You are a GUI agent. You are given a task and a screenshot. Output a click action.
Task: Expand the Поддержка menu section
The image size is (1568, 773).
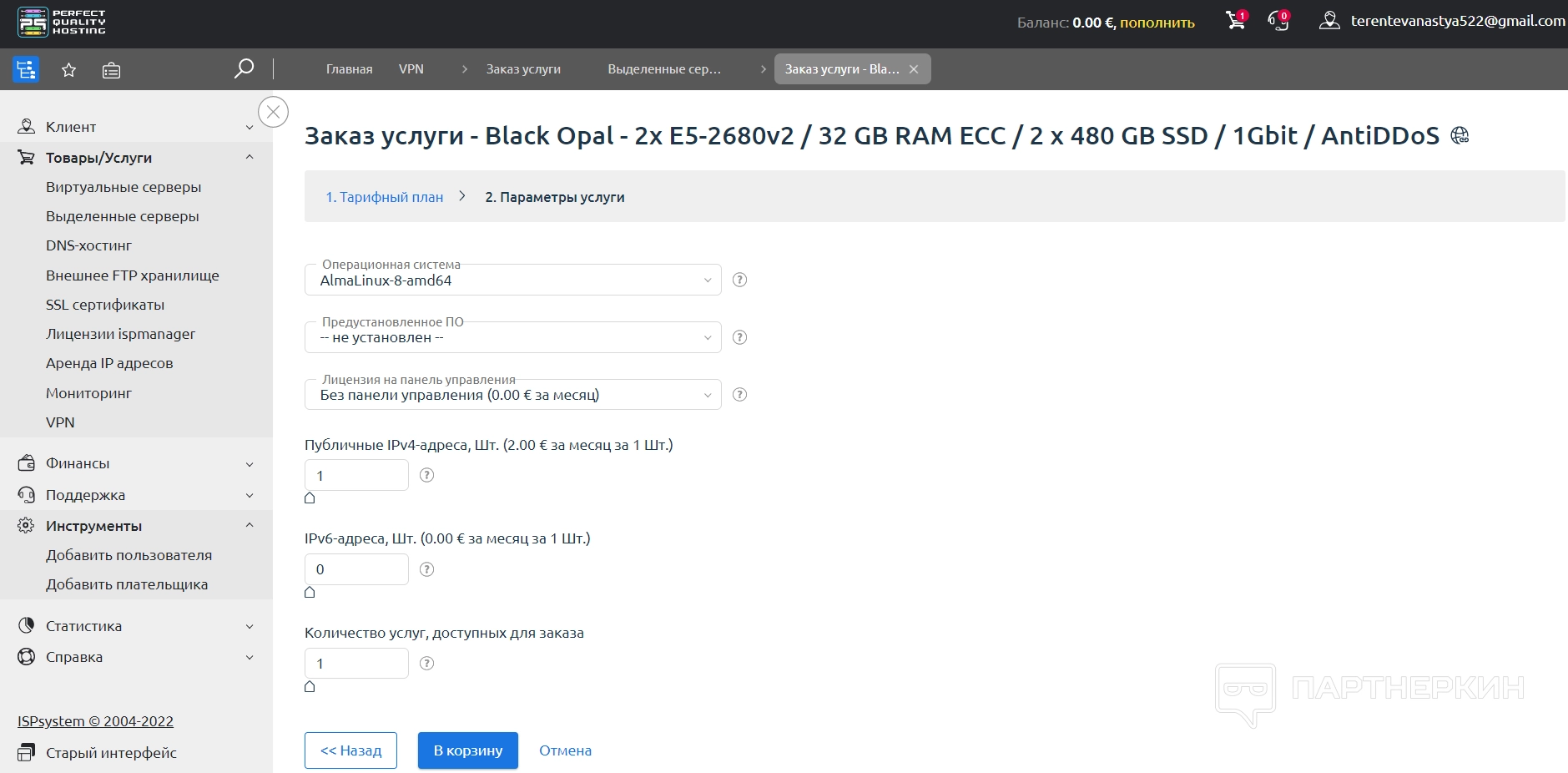[136, 495]
